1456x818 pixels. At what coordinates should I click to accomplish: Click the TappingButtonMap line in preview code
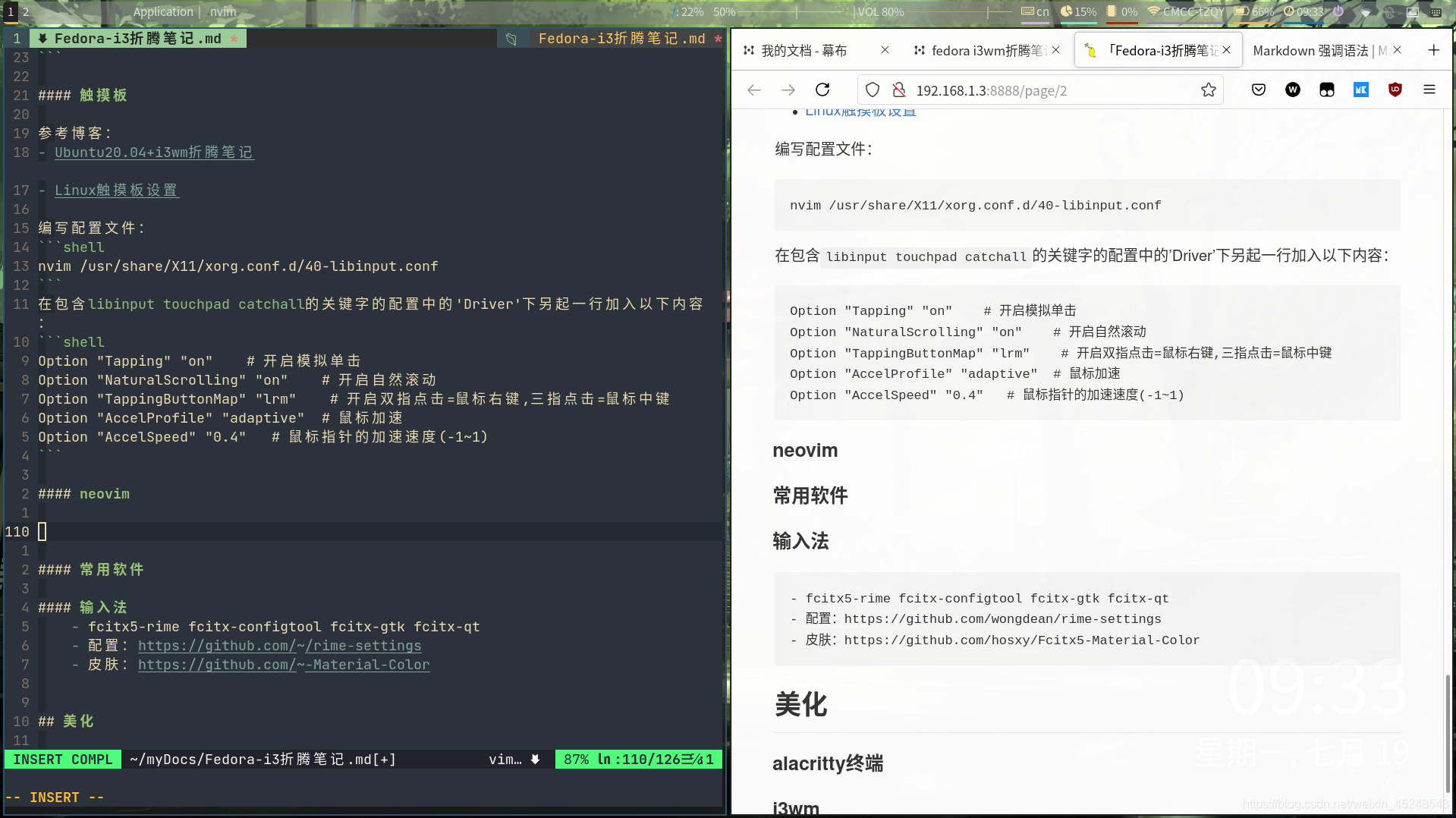click(1061, 353)
